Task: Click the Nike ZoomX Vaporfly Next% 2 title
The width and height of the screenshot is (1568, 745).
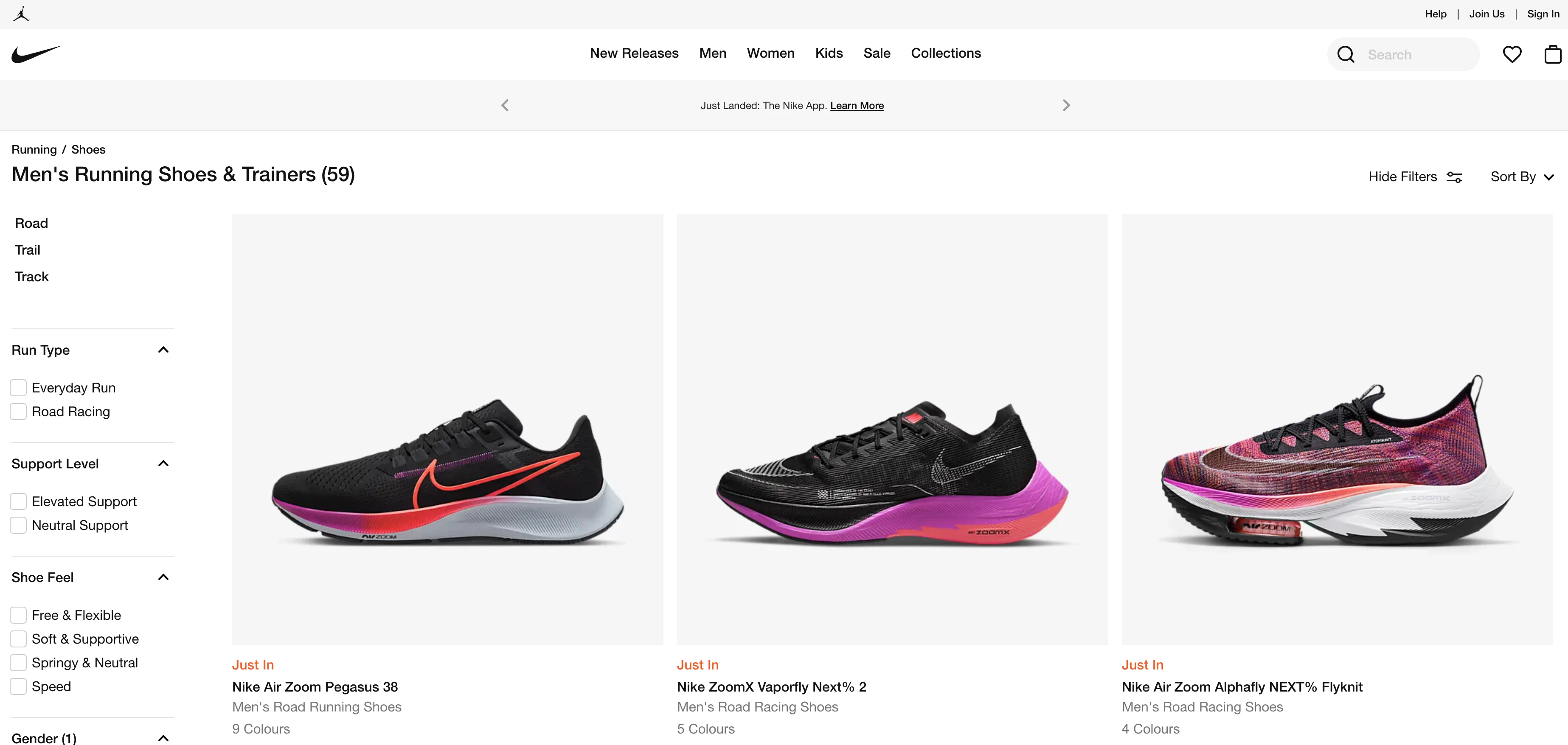Action: coord(771,686)
